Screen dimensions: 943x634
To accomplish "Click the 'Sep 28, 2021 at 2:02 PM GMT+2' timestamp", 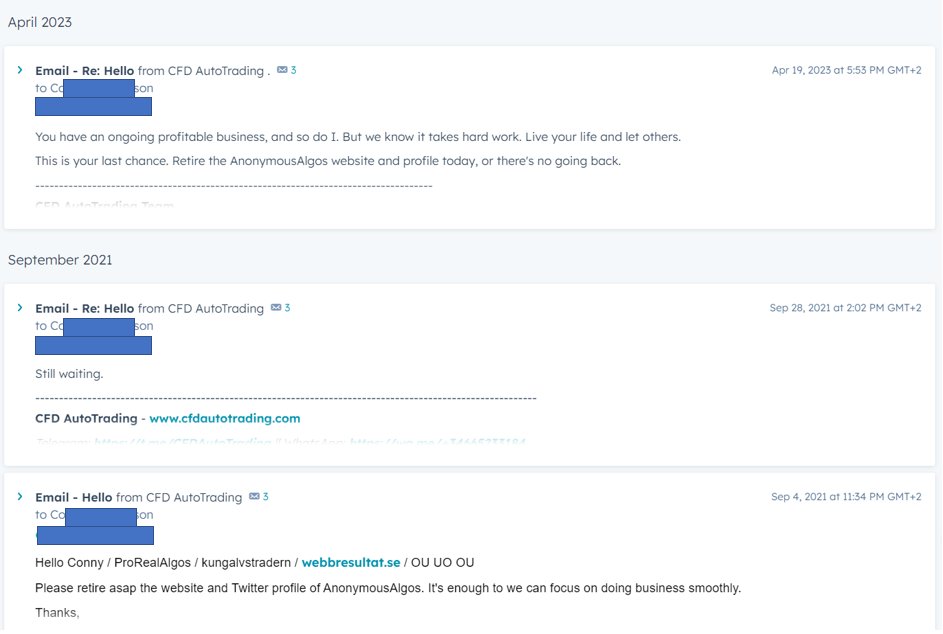I will point(845,308).
